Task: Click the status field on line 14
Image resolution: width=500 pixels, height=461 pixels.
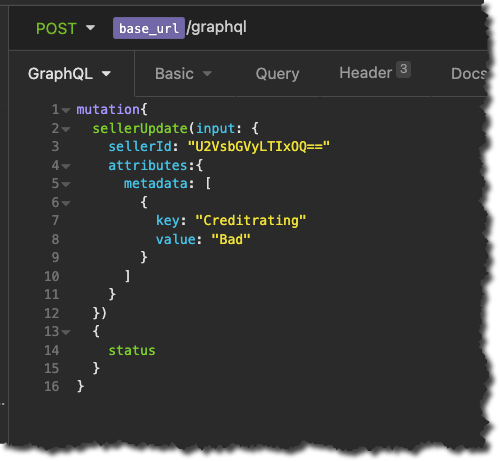Action: 132,350
